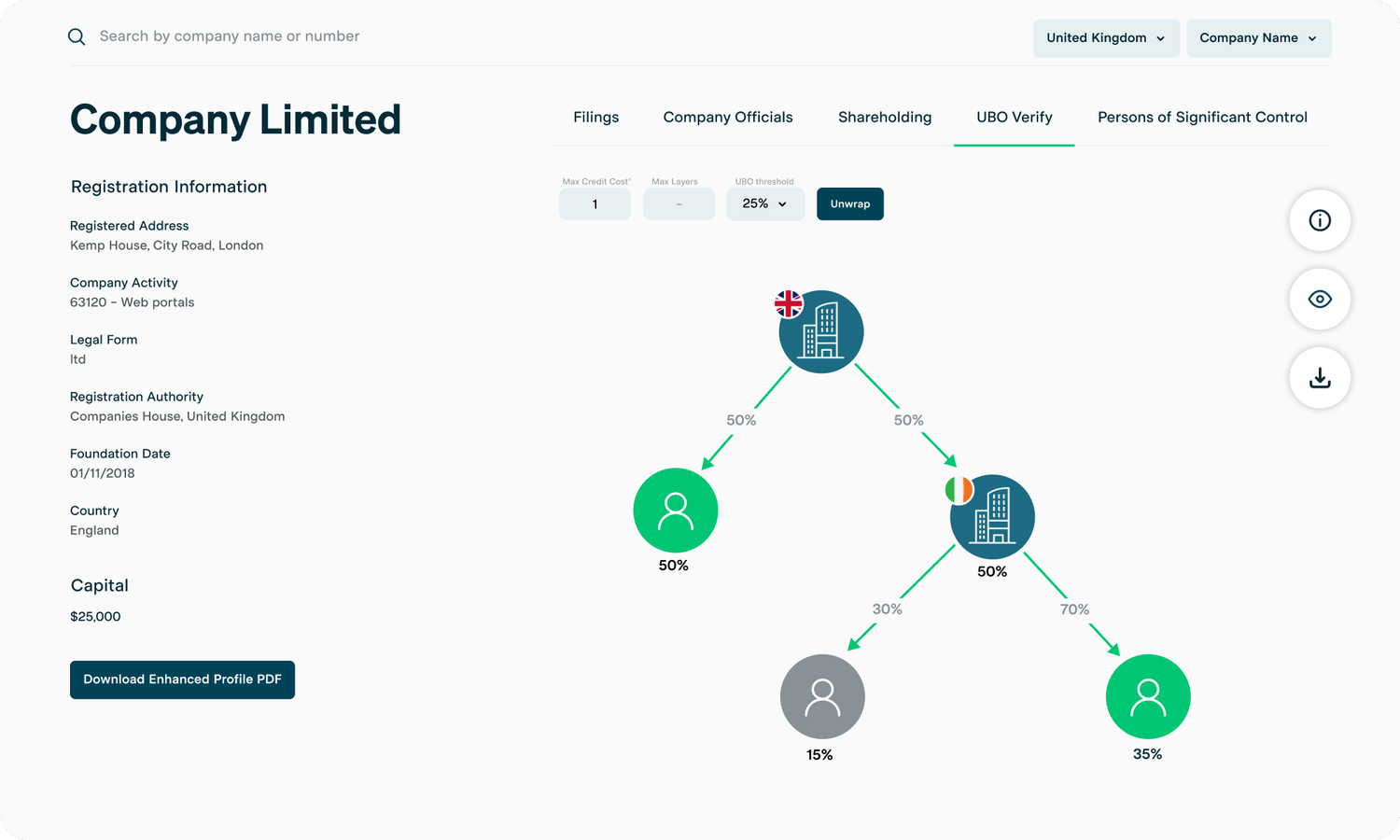Open the United Kingdom country dropdown

[x=1106, y=38]
